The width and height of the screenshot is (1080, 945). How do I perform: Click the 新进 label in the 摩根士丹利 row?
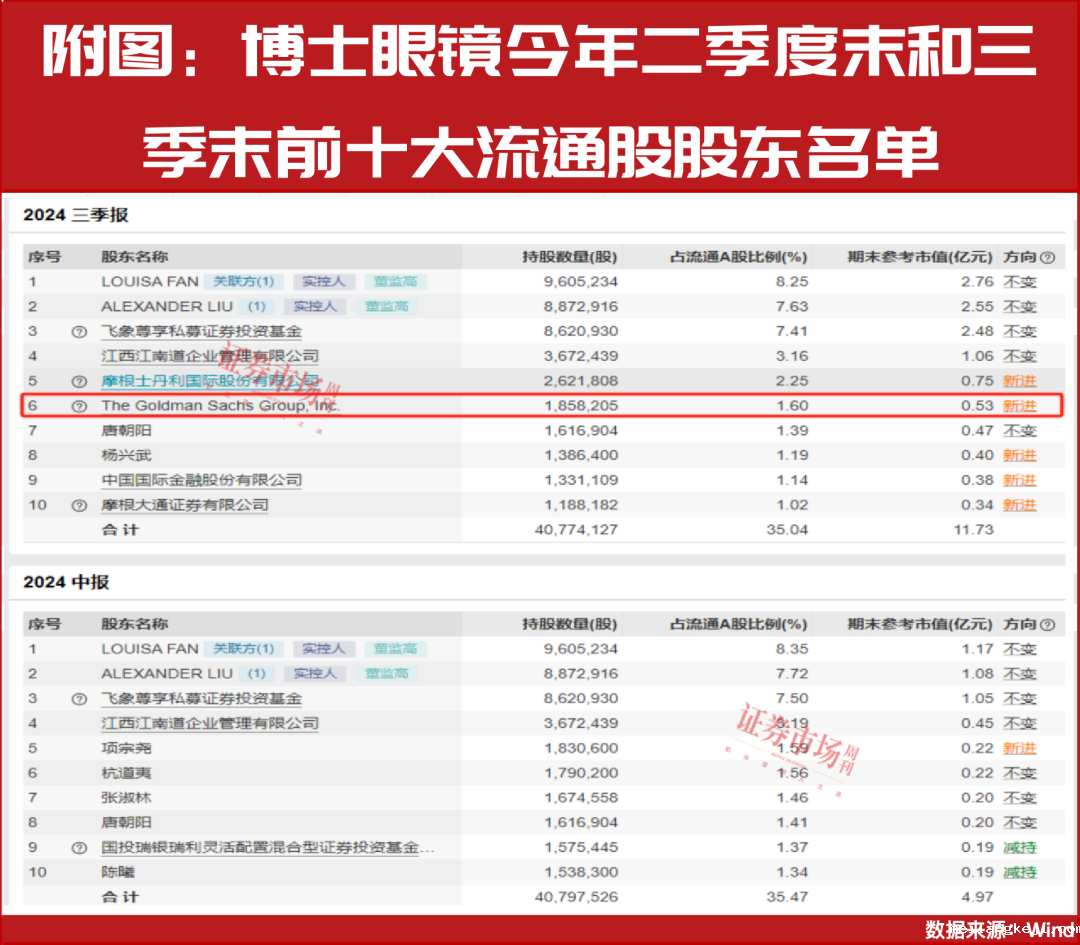(x=1019, y=381)
